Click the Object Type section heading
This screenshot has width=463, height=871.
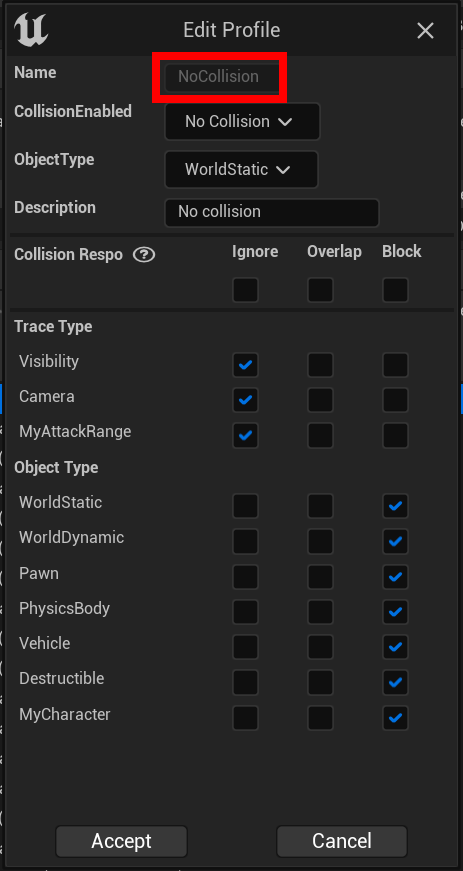(x=56, y=468)
